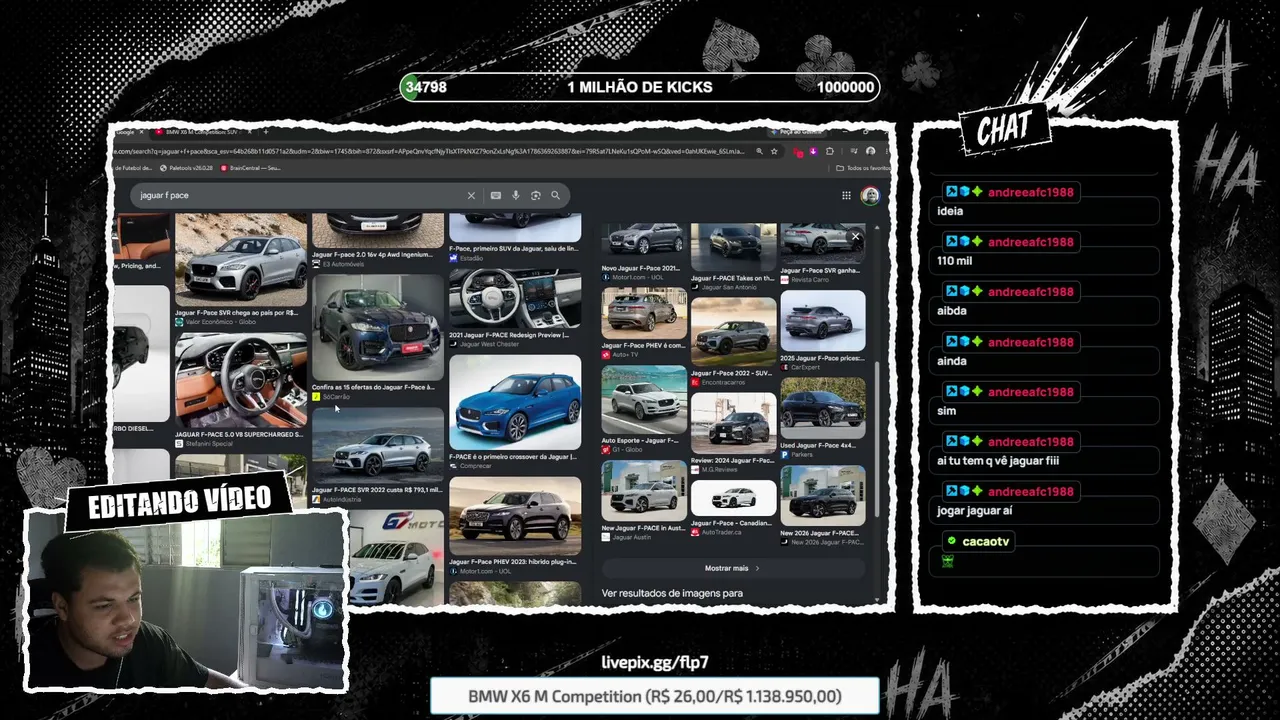This screenshot has height=720, width=1280.
Task: Open 'Jaguar F-Pace 2022 - SUV' image
Action: [733, 330]
